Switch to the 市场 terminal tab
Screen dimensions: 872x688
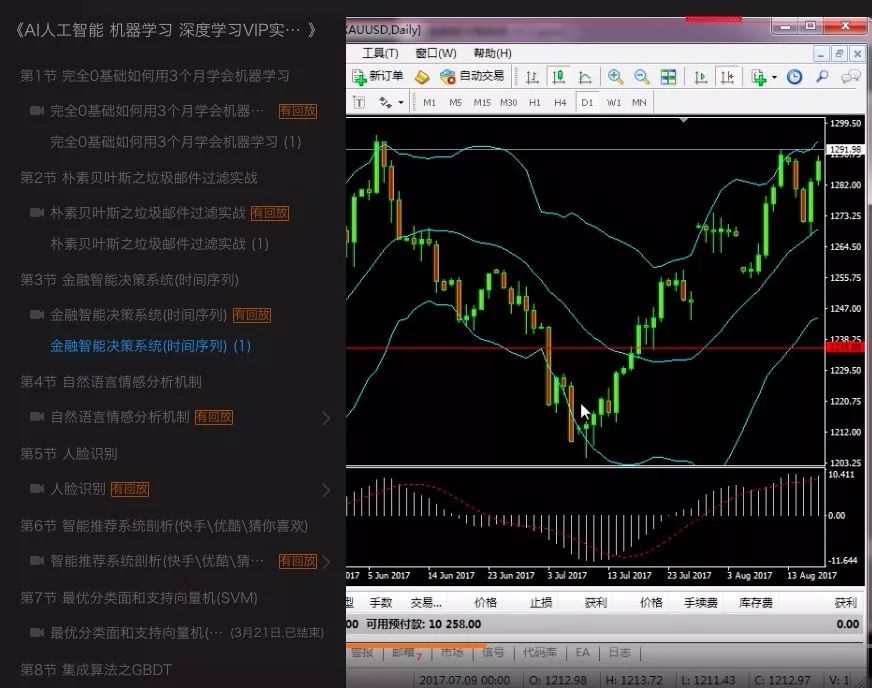(x=452, y=653)
